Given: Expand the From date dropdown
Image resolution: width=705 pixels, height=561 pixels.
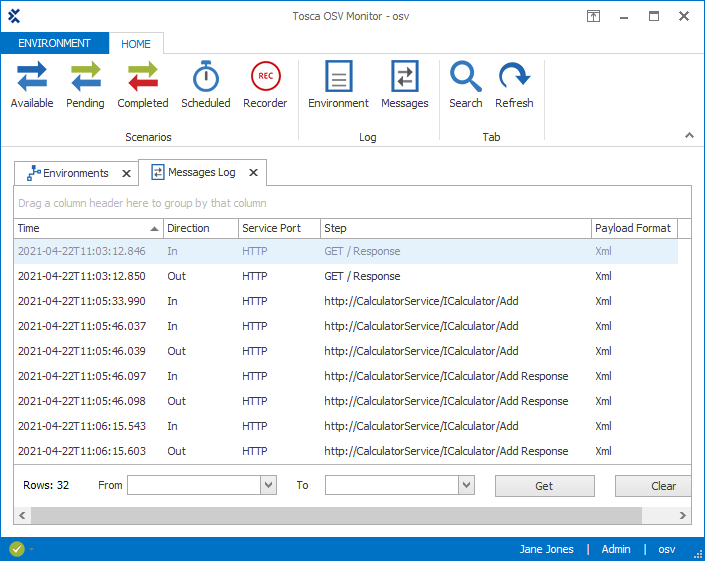Looking at the screenshot, I should [268, 485].
